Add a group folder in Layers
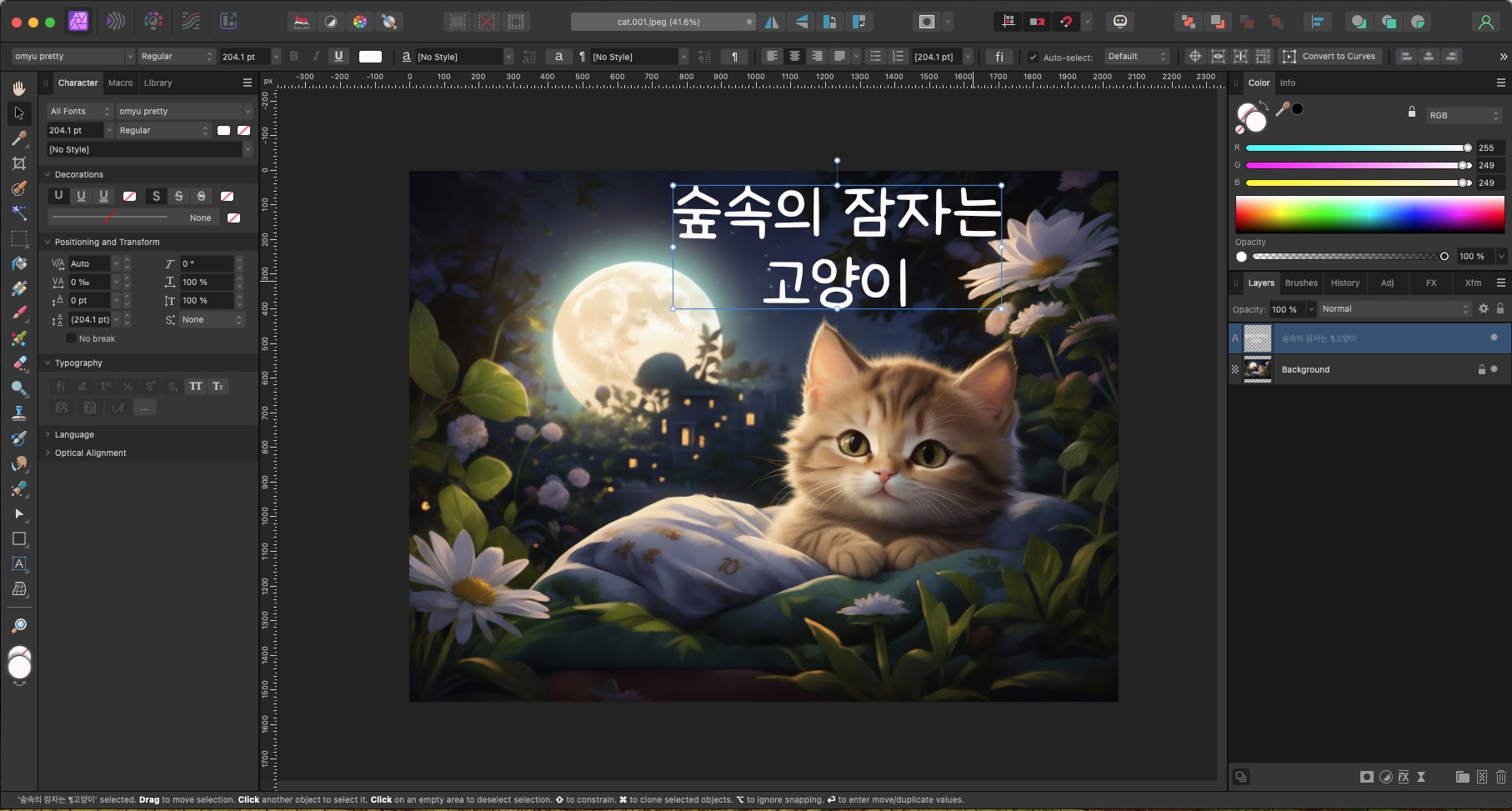The width and height of the screenshot is (1512, 811). (x=1462, y=777)
